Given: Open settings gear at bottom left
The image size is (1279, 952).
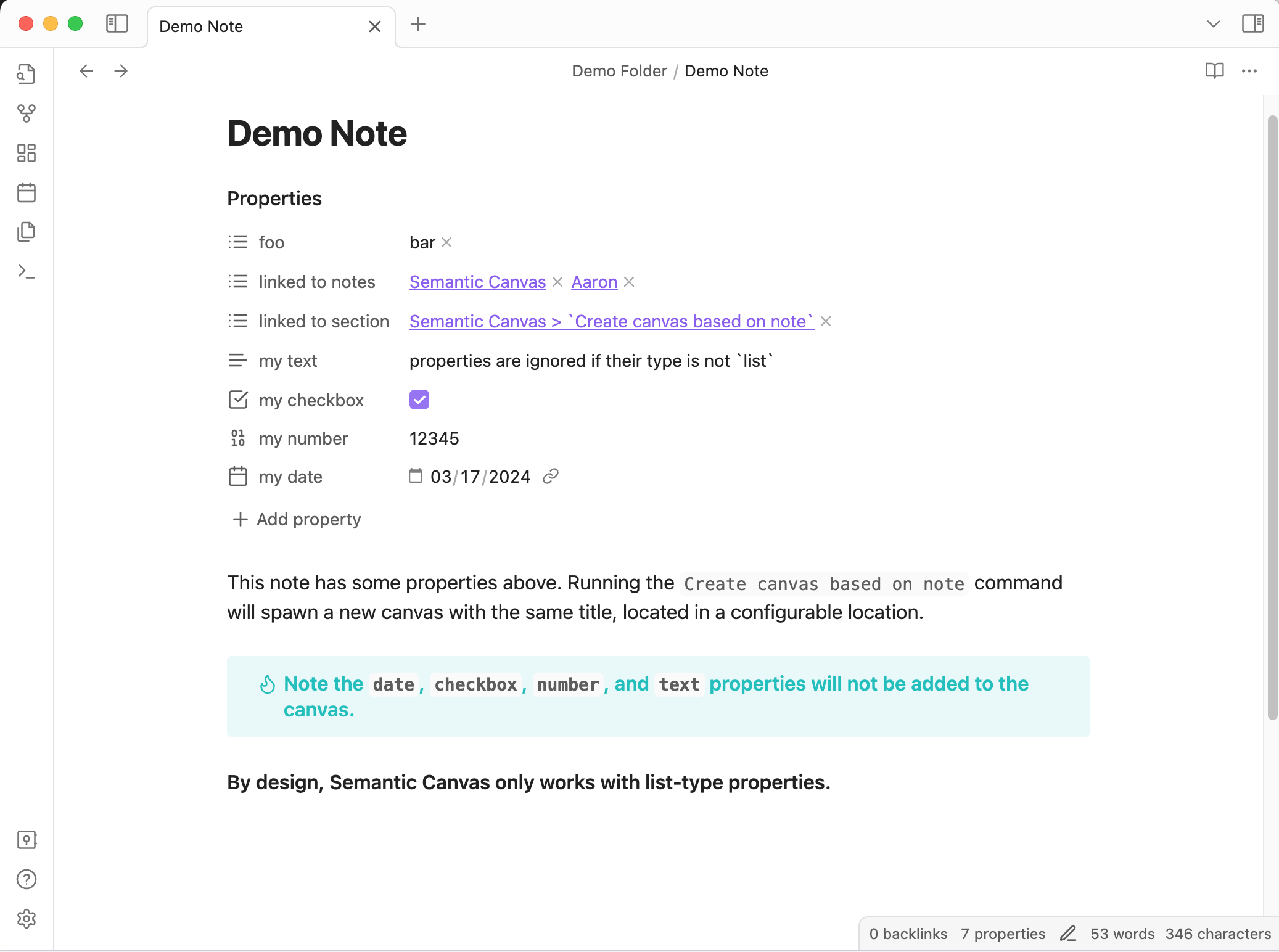Looking at the screenshot, I should [27, 919].
